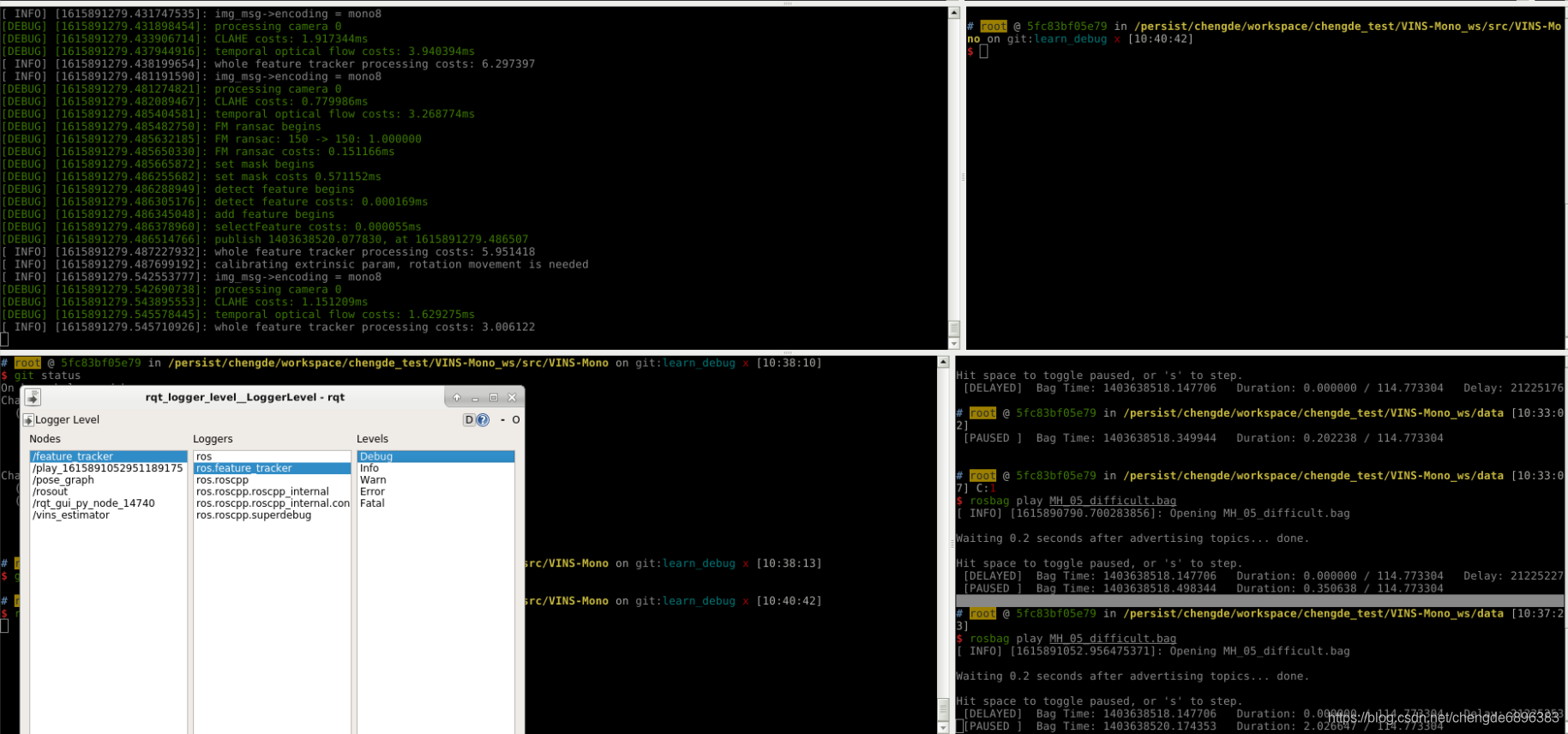Maximize the rqt logger level window

tap(494, 397)
